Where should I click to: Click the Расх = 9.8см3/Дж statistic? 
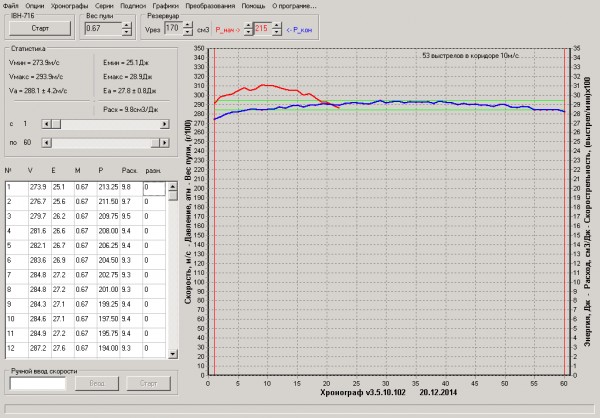[130, 110]
